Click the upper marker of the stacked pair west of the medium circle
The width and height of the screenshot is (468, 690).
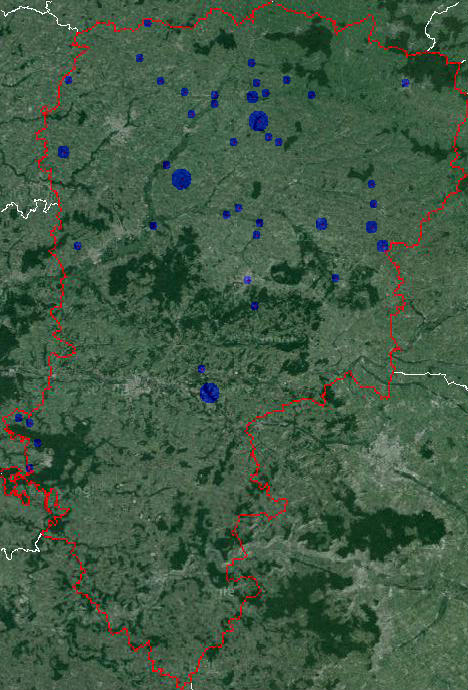(215, 95)
